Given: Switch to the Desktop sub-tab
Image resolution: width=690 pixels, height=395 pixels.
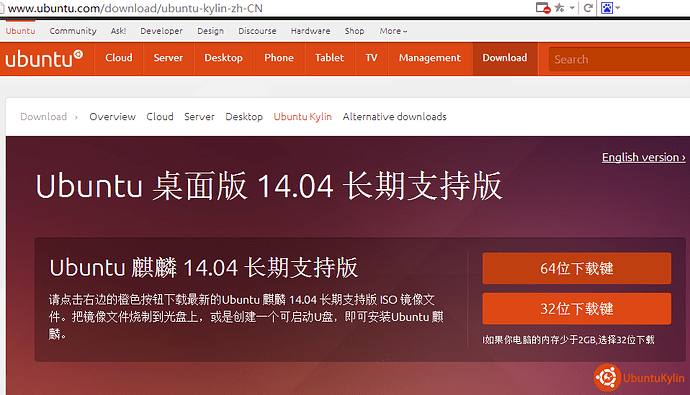Looking at the screenshot, I should (x=244, y=117).
